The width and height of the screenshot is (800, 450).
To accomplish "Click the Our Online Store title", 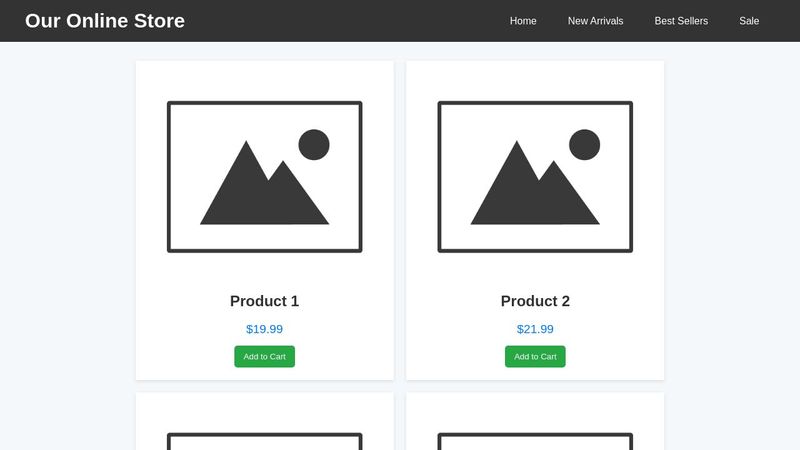I will coord(105,21).
